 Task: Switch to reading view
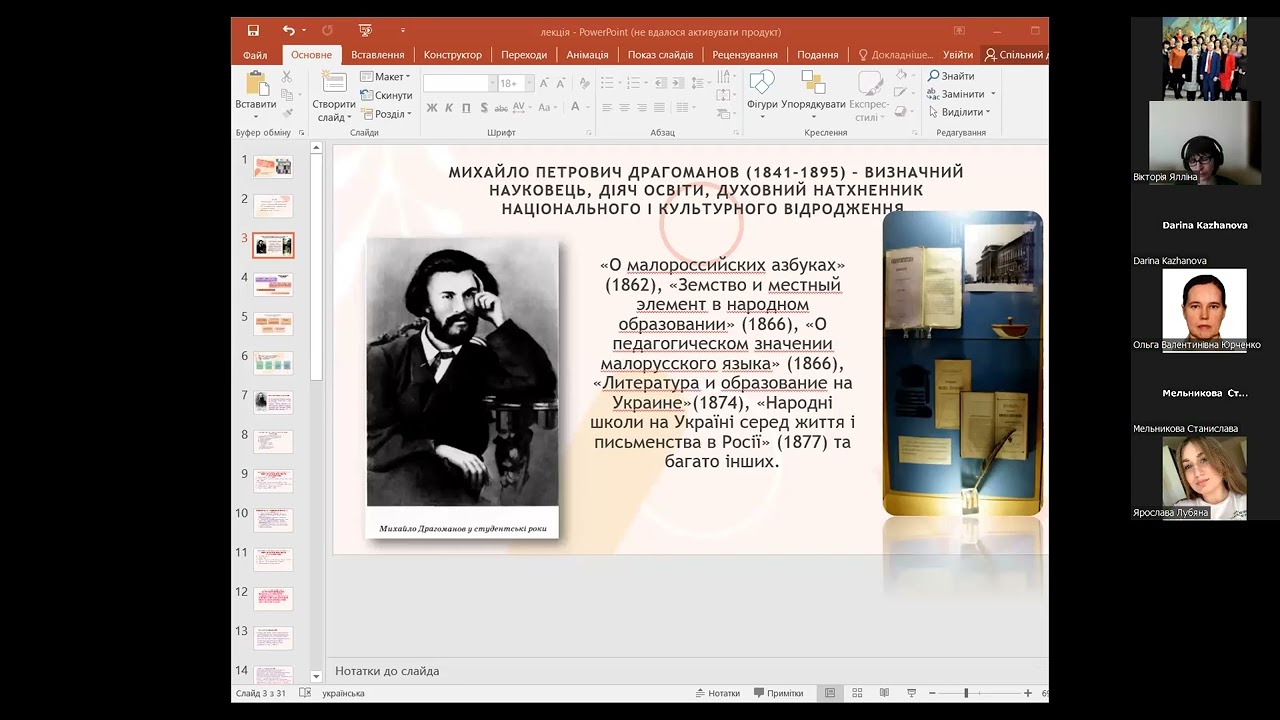884,693
